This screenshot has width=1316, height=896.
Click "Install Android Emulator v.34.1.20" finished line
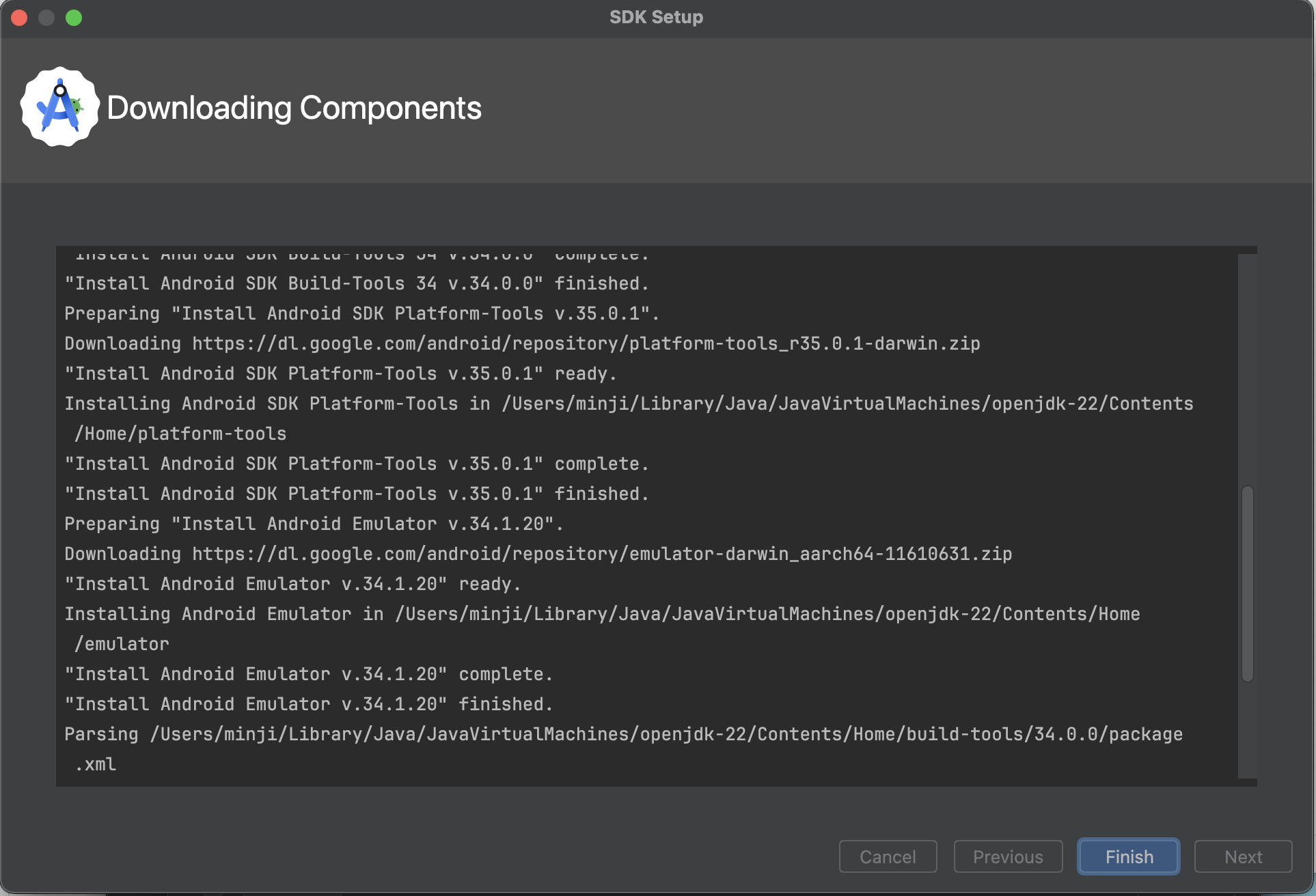(x=309, y=704)
